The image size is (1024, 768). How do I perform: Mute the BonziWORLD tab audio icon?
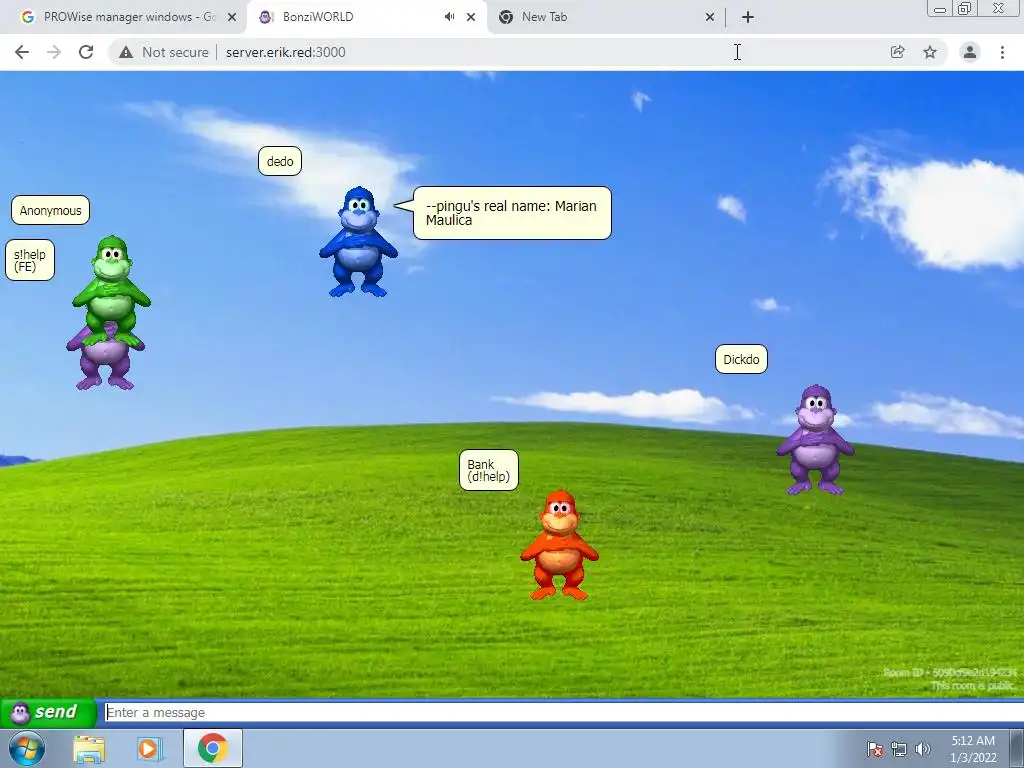coord(449,17)
